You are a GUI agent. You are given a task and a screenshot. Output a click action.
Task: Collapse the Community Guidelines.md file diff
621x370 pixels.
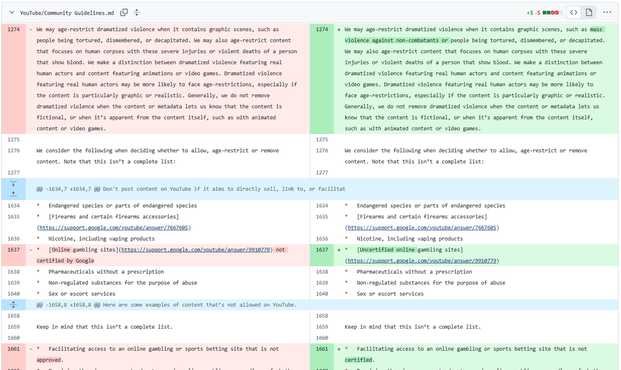[12, 13]
